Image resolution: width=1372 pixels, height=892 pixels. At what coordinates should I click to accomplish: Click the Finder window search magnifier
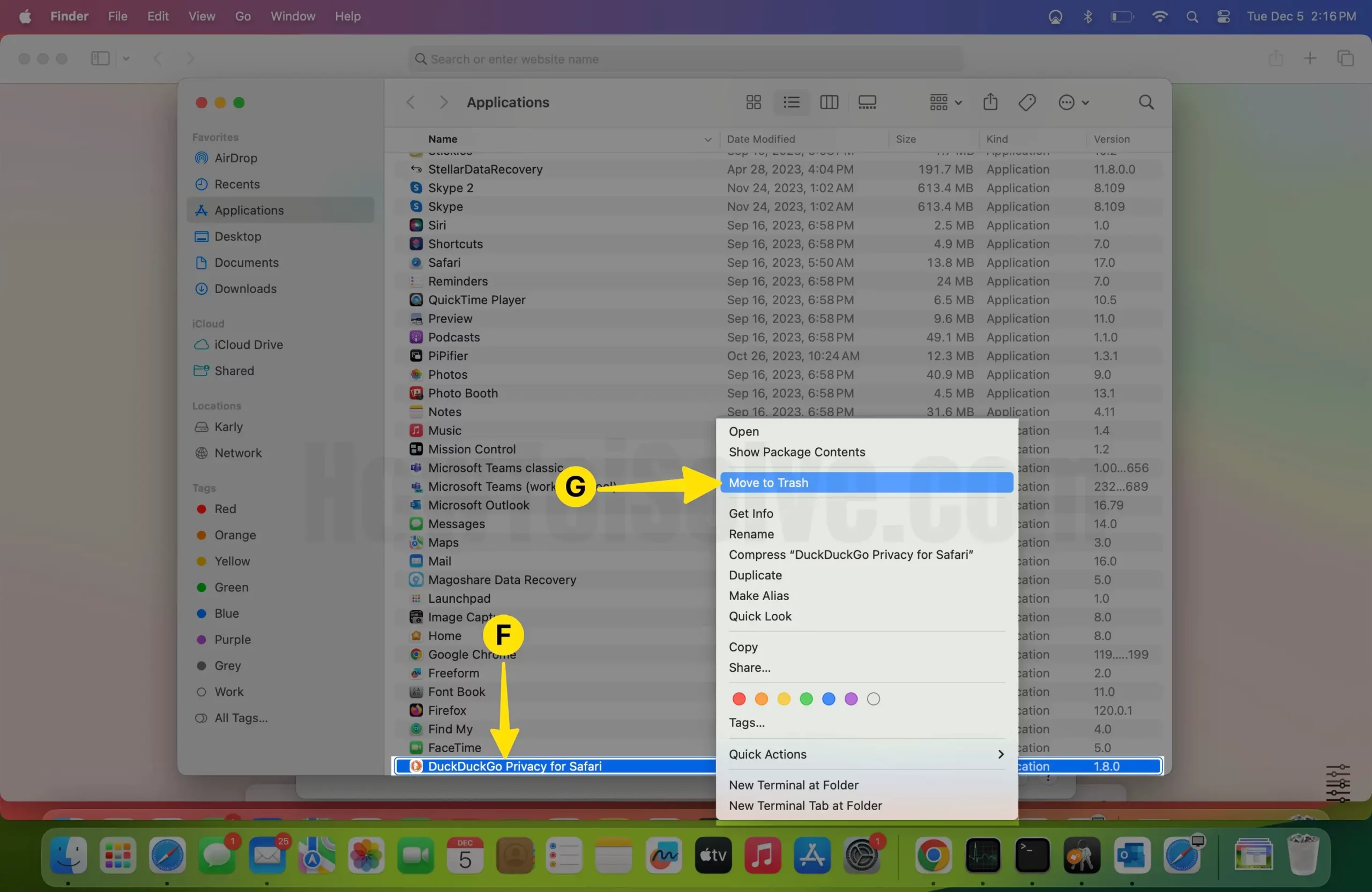coord(1146,102)
